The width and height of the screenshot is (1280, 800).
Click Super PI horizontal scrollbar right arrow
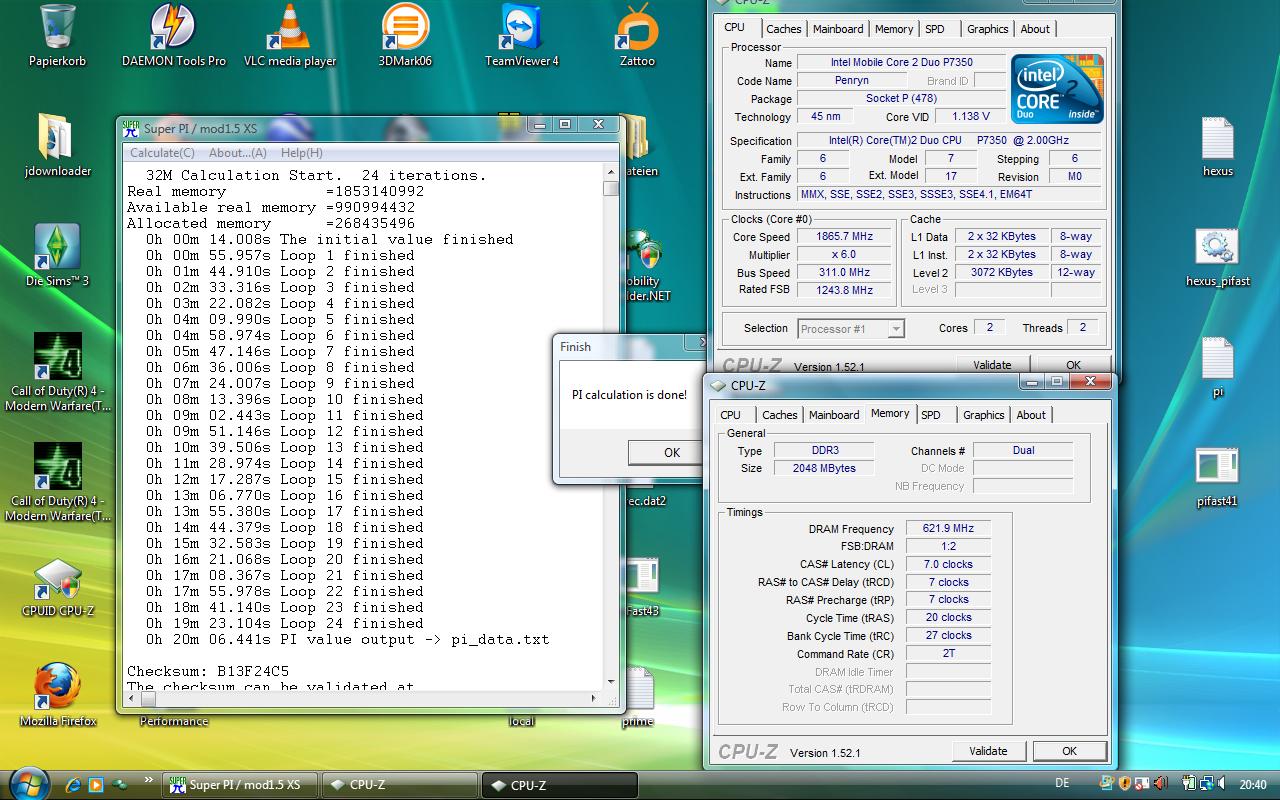pyautogui.click(x=595, y=700)
